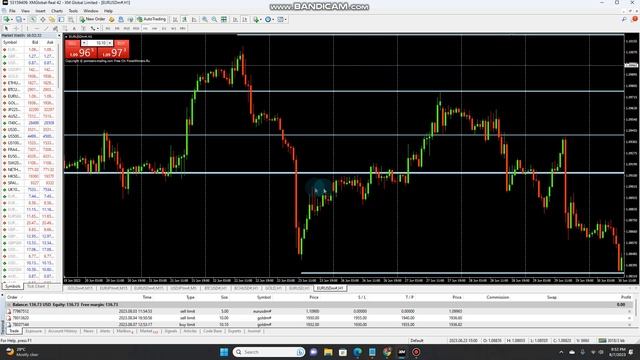Expand the Periods dropdown arrow
This screenshot has height=360, width=640.
pyautogui.click(x=273, y=19)
